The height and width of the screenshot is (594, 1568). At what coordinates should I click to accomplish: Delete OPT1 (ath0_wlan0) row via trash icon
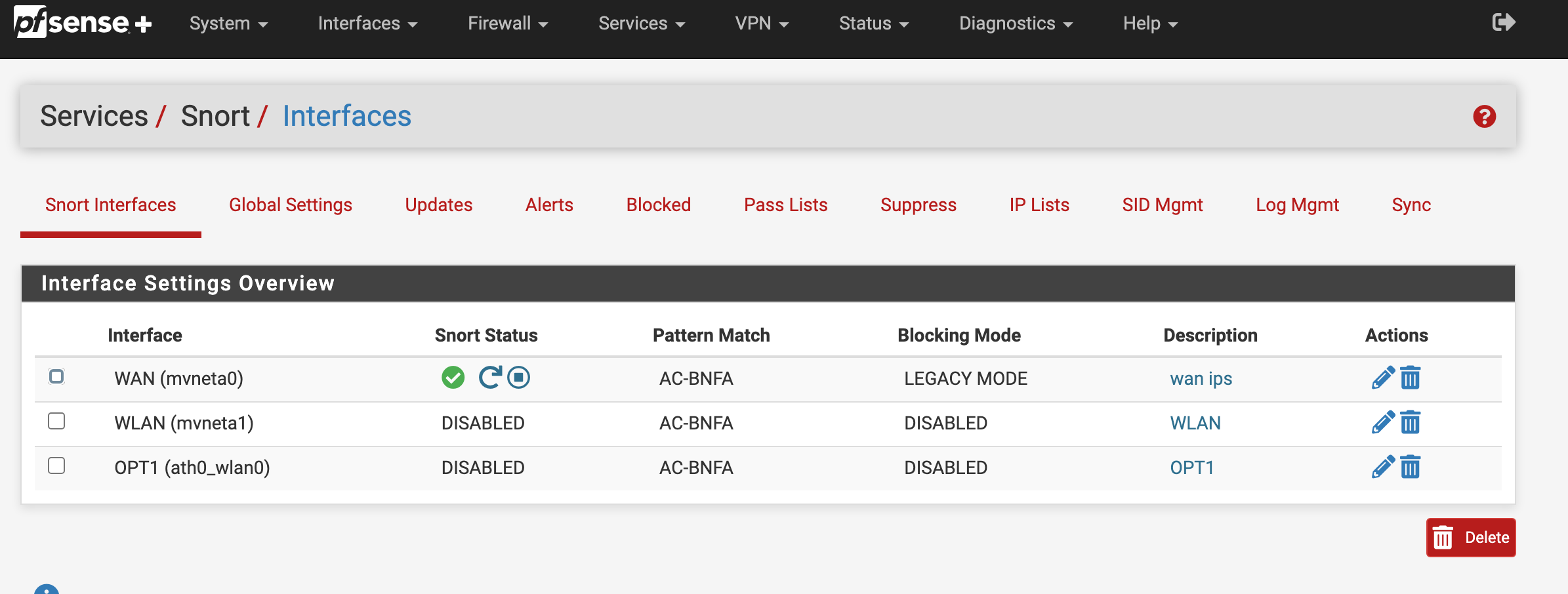pyautogui.click(x=1410, y=467)
